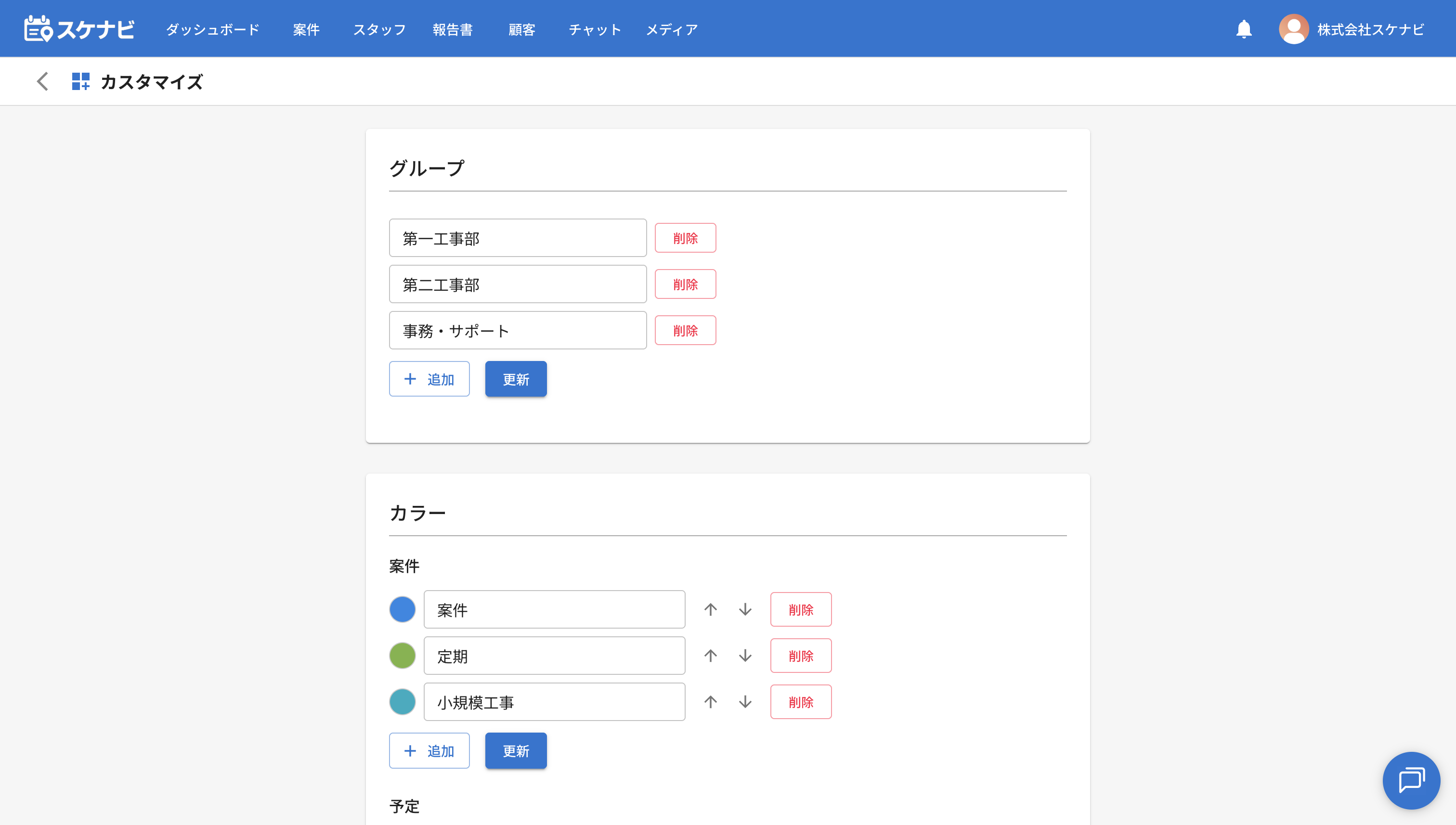This screenshot has width=1456, height=825.
Task: Open 株式会社スケナビ account menu
Action: click(1370, 29)
